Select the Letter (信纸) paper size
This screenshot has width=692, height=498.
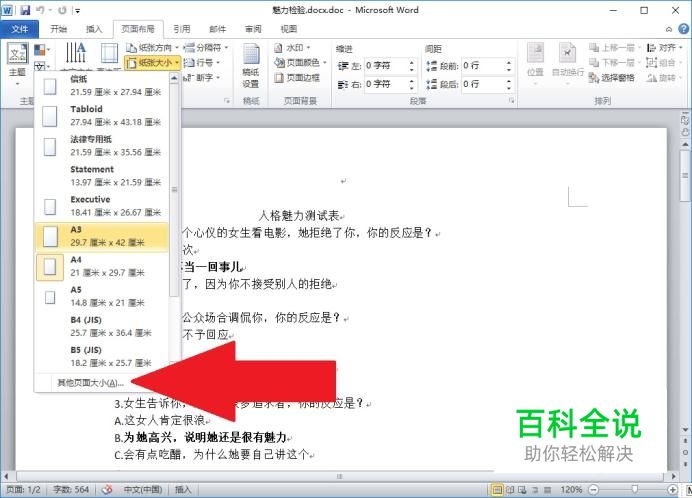(102, 86)
